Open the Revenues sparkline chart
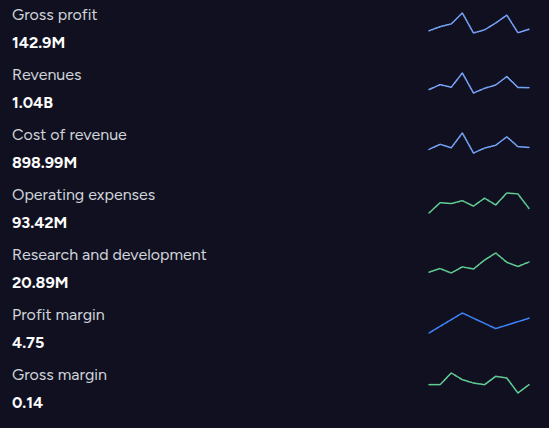Image resolution: width=549 pixels, height=428 pixels. pos(479,83)
